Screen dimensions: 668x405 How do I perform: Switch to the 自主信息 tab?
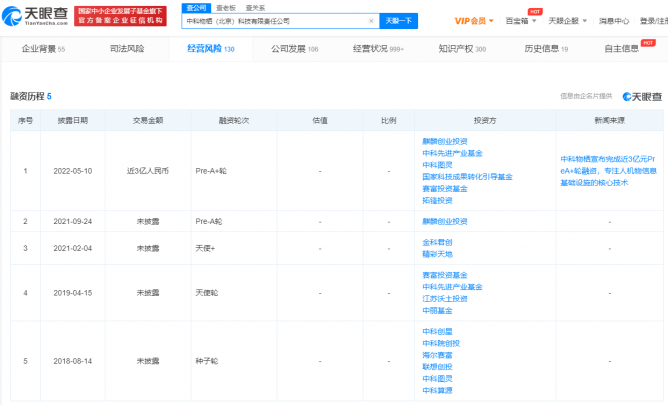pos(622,49)
